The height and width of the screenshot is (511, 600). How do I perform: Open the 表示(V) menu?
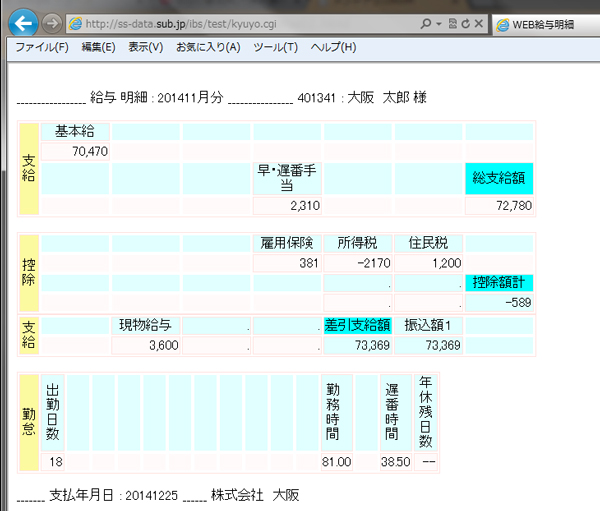click(146, 47)
